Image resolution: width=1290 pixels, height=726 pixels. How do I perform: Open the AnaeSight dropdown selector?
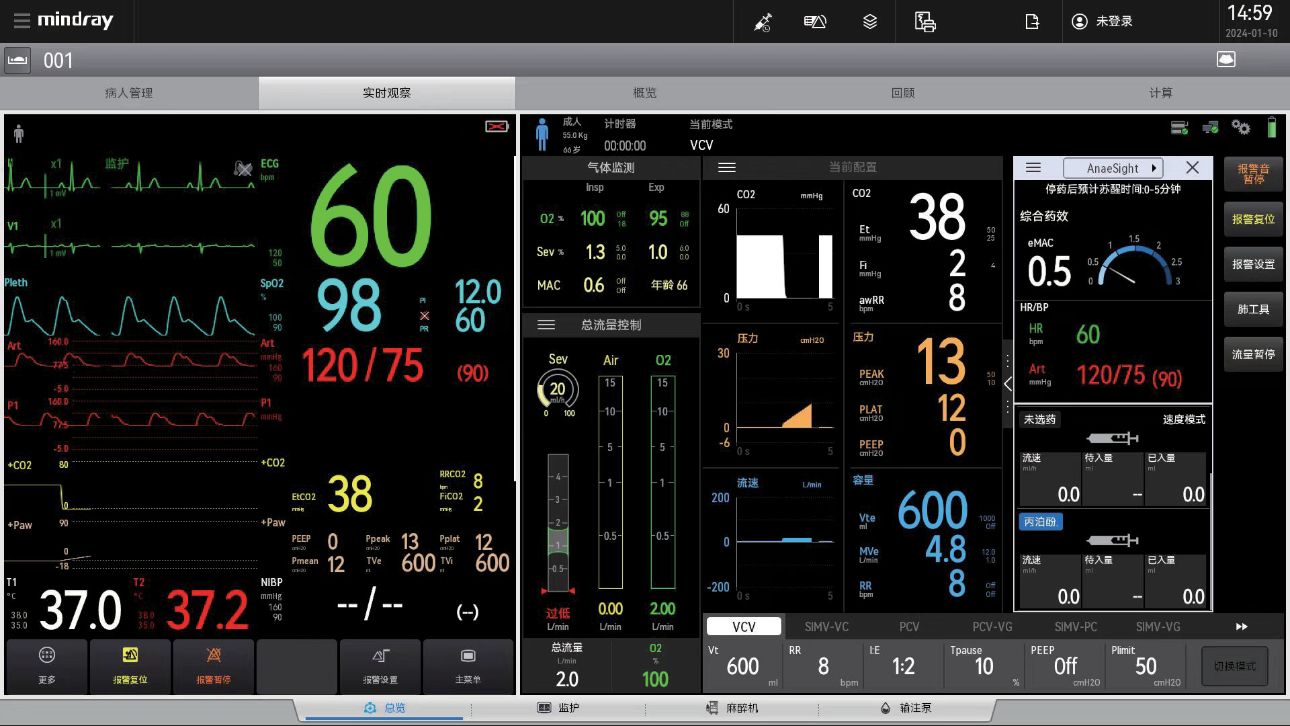click(1112, 168)
